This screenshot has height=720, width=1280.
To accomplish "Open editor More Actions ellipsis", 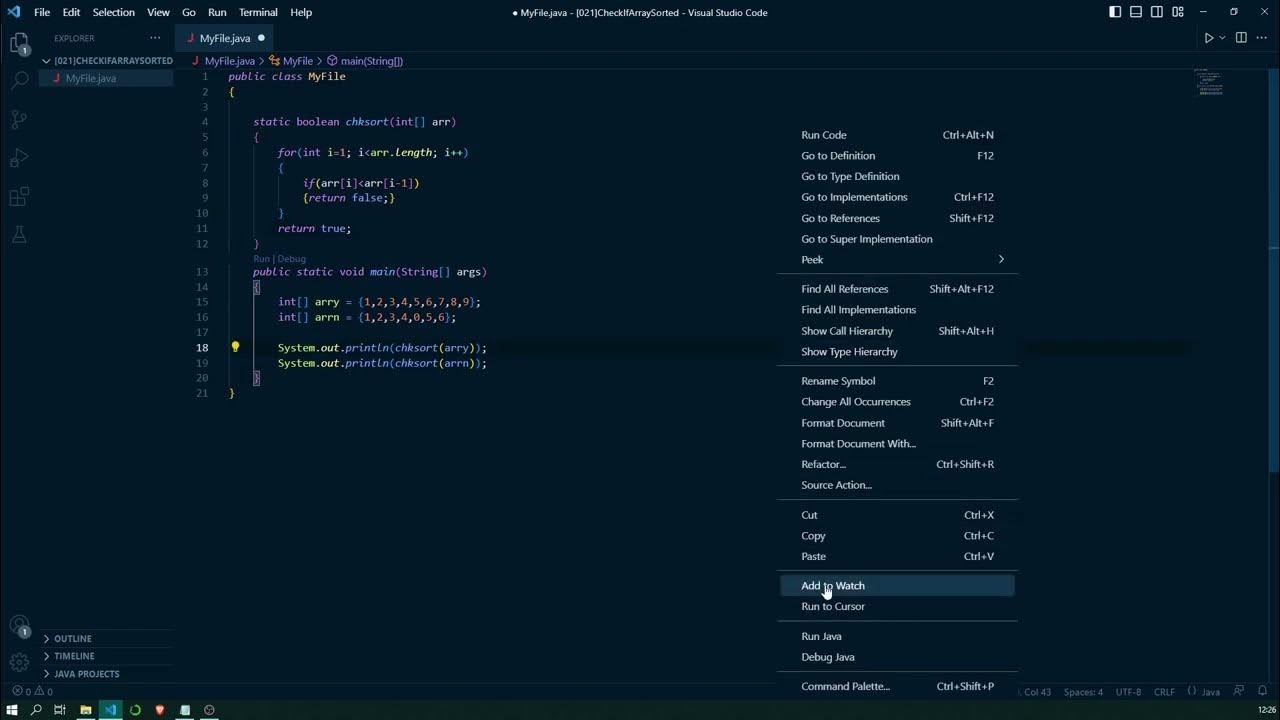I will (x=1262, y=38).
